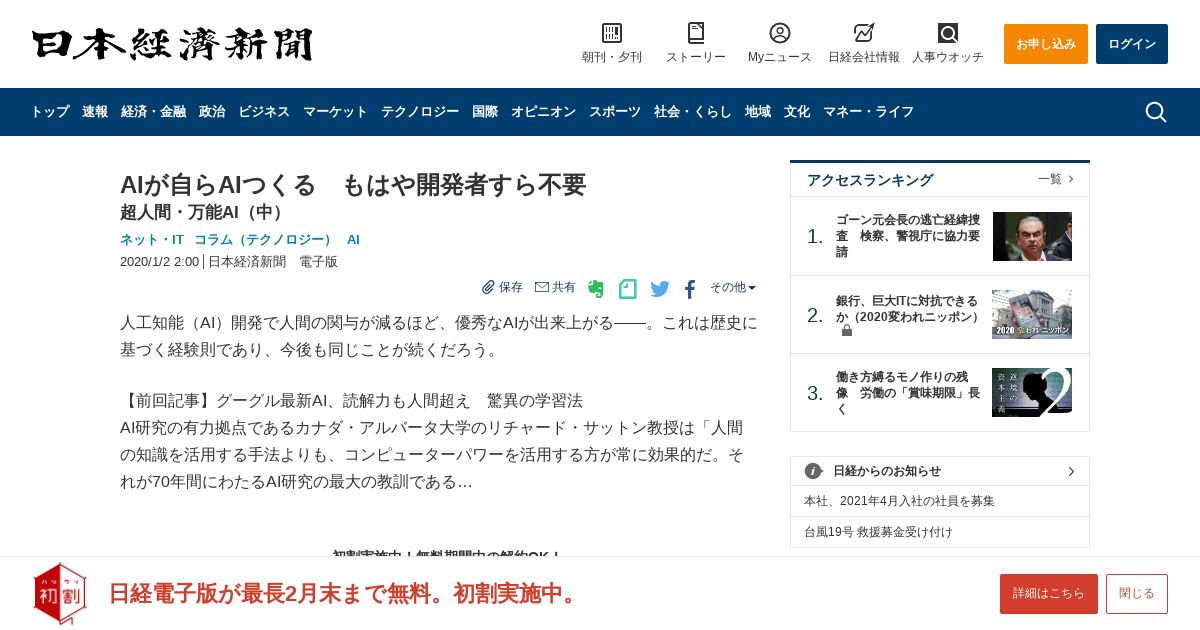Viewport: 1200px width, 630px height.
Task: Select 地域 in navigation bar
Action: click(758, 112)
